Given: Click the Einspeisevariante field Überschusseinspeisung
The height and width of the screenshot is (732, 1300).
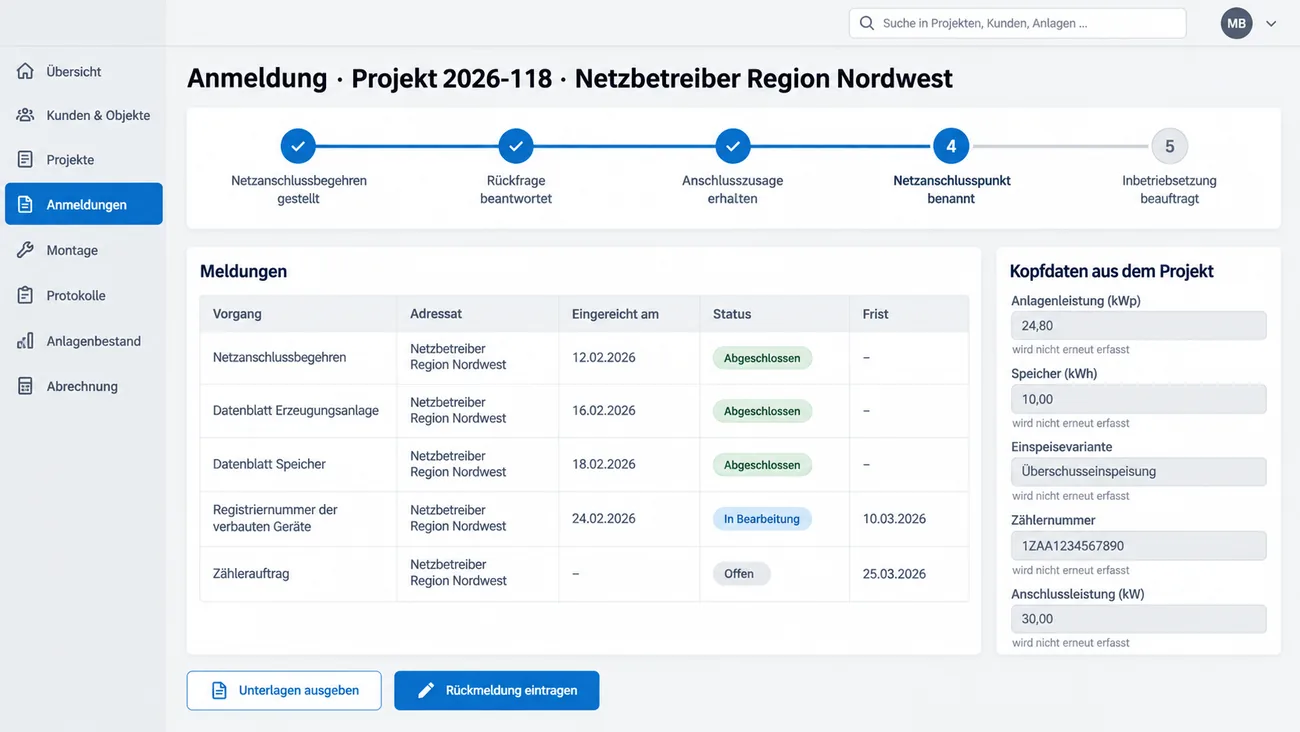Looking at the screenshot, I should click(x=1139, y=471).
